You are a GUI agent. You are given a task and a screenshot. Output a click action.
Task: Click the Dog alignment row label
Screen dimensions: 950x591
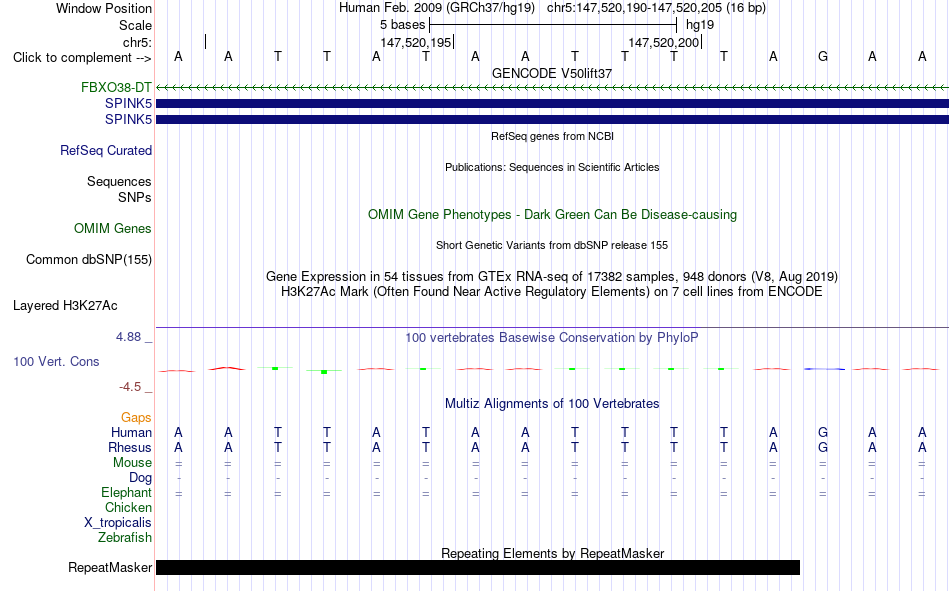coord(141,478)
